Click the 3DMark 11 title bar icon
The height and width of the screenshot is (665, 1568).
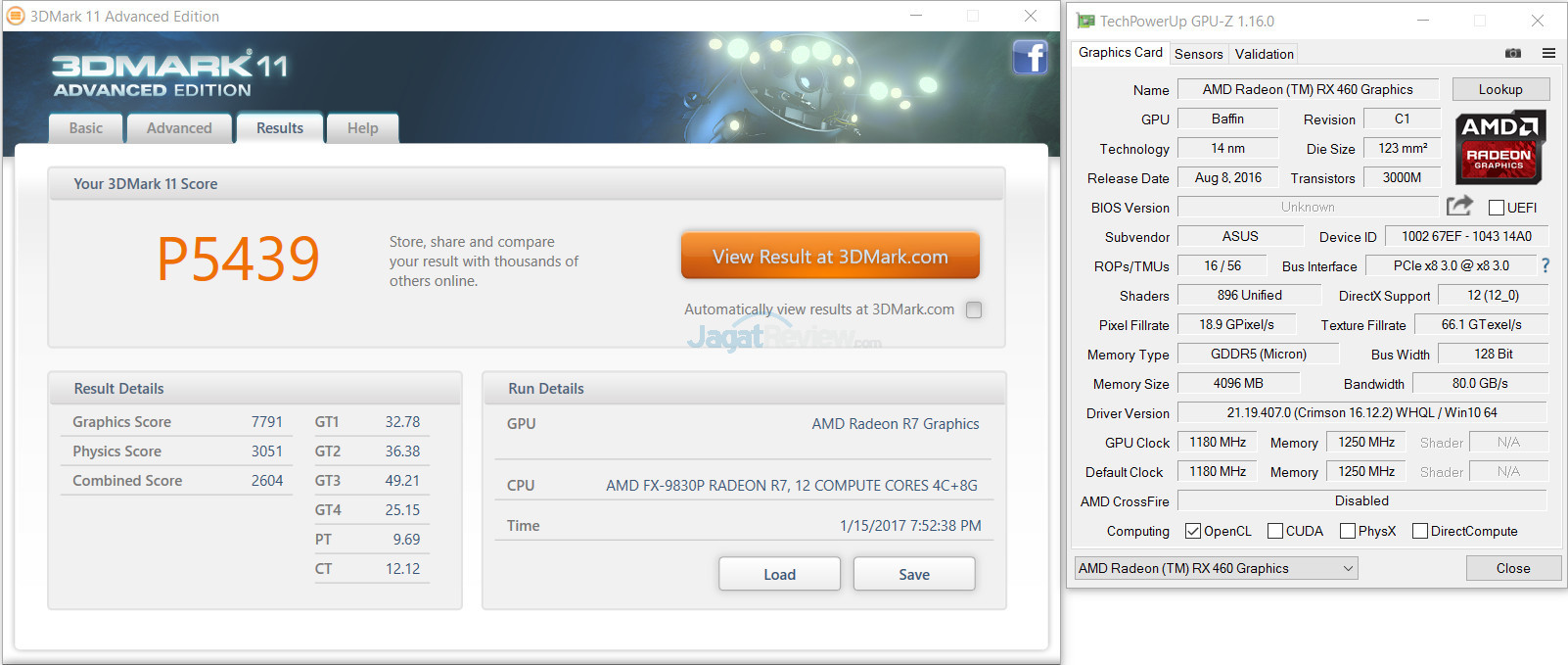coord(16,16)
